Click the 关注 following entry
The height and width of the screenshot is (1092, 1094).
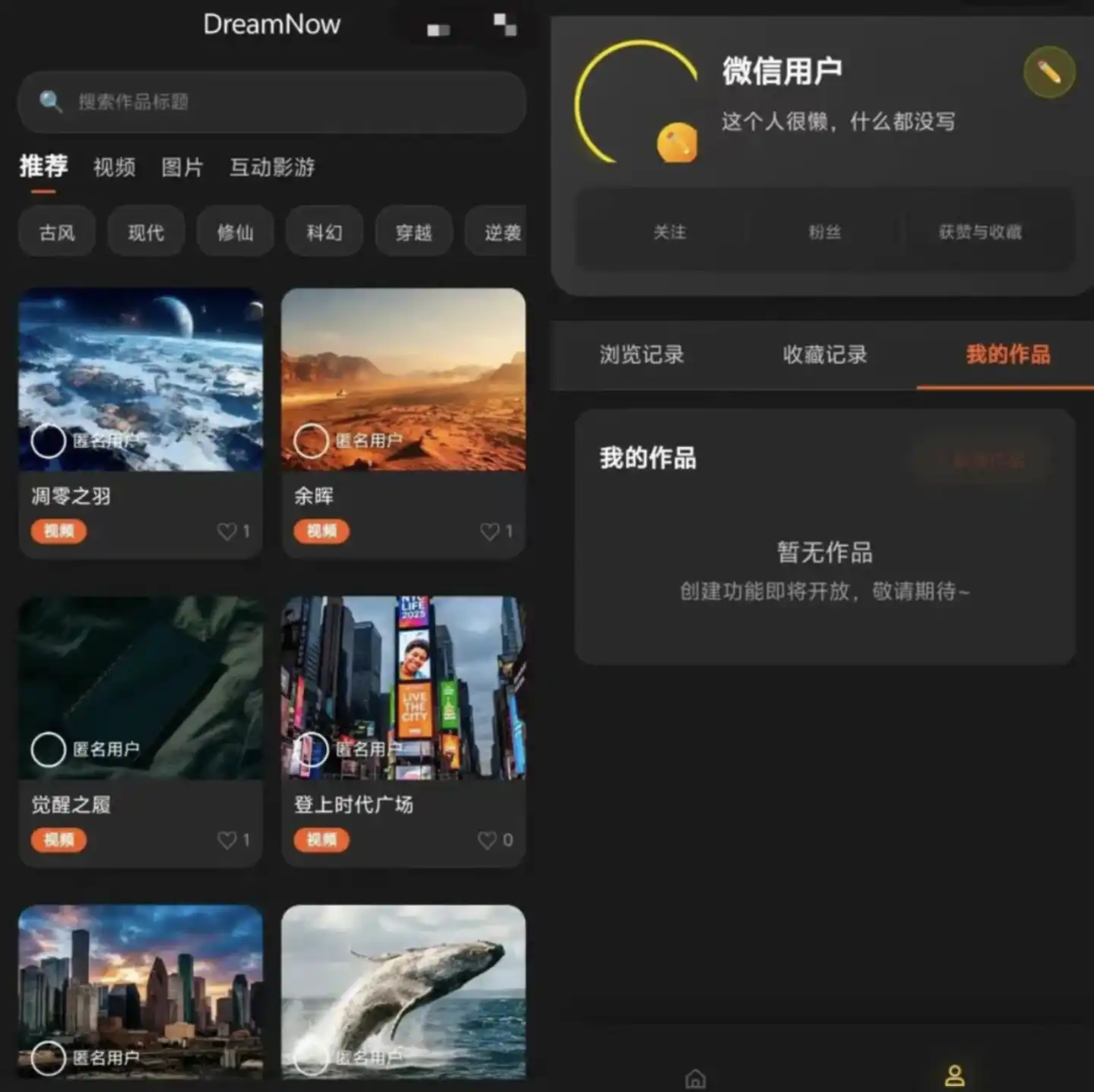tap(669, 233)
